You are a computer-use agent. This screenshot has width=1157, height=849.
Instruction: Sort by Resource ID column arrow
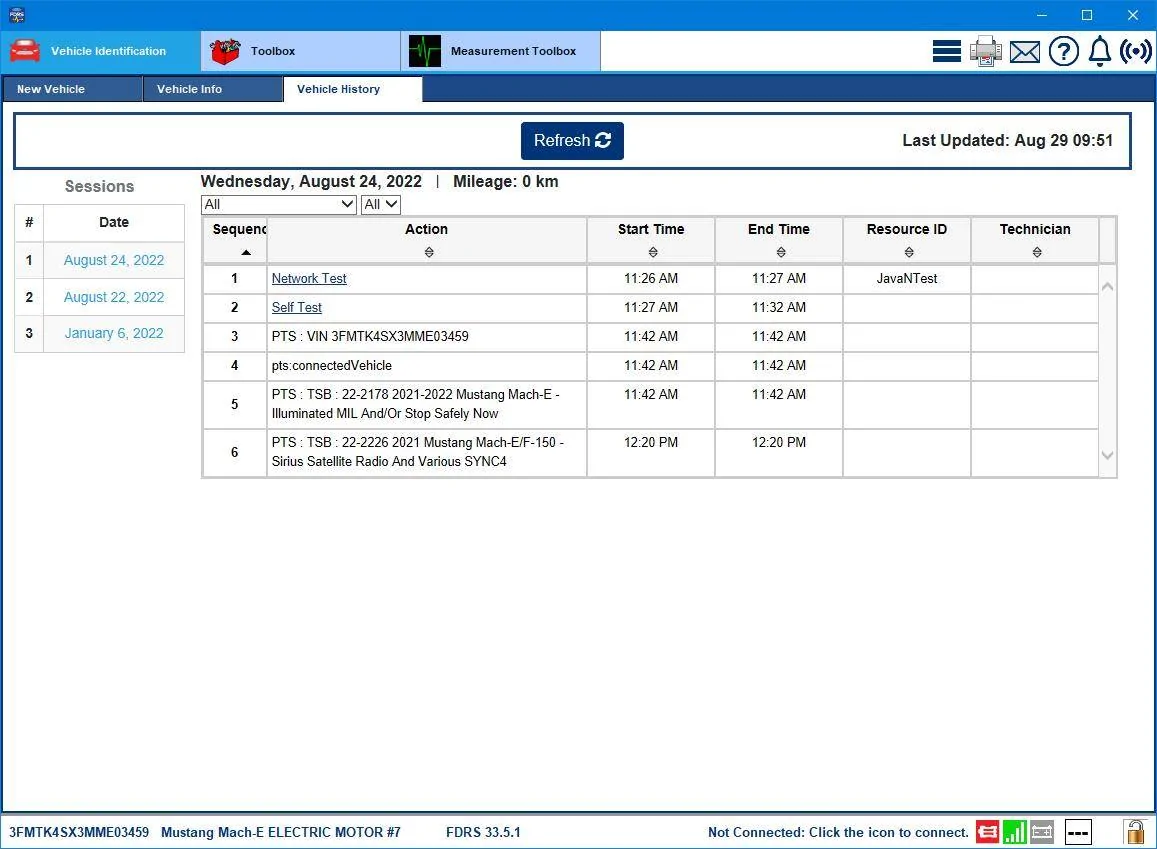pyautogui.click(x=908, y=252)
